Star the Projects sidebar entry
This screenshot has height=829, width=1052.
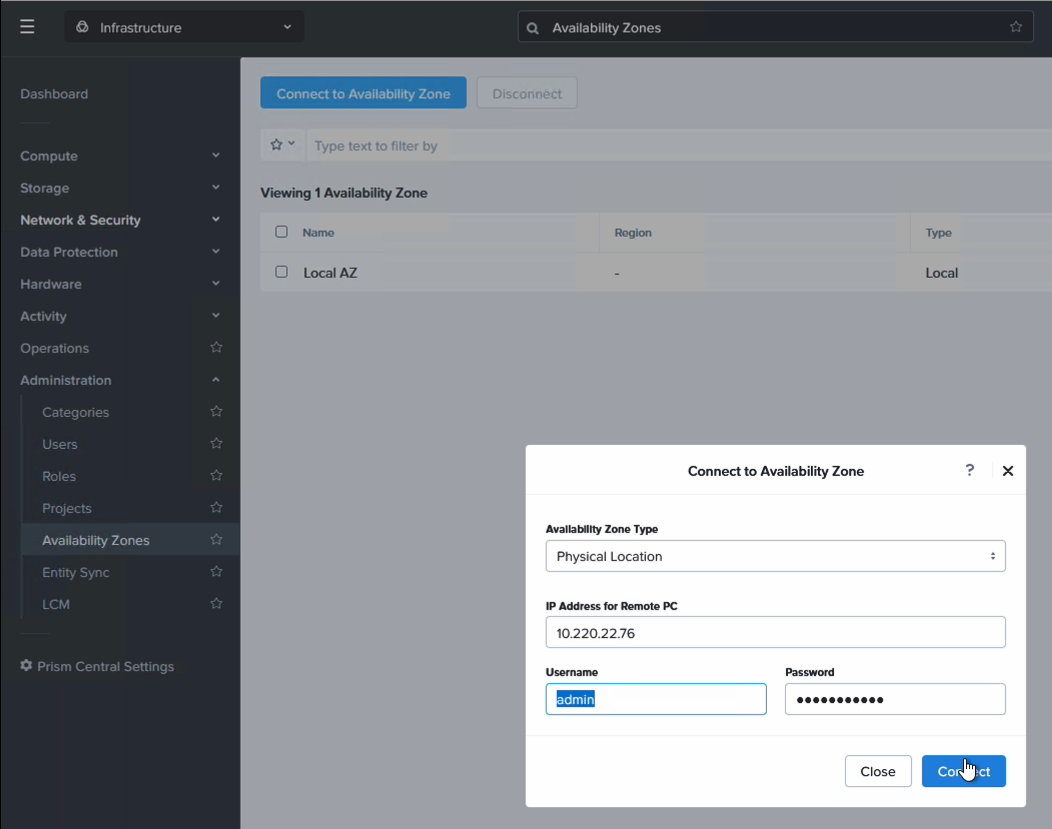[216, 507]
